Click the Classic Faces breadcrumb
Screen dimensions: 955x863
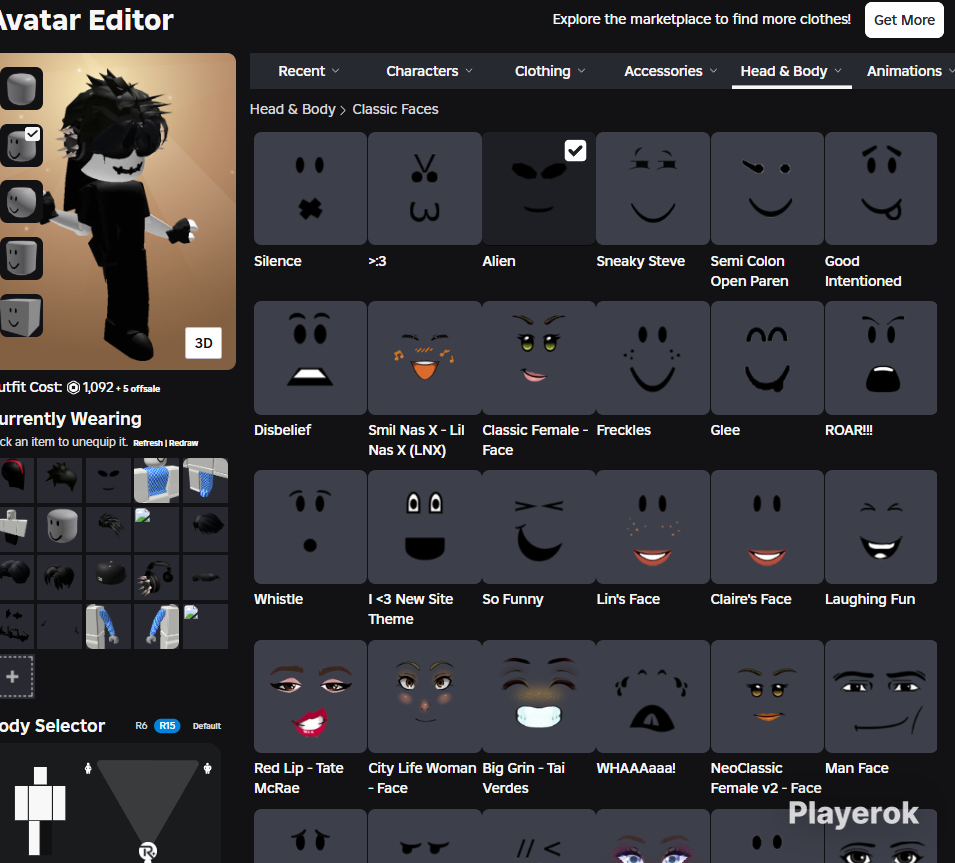coord(395,109)
